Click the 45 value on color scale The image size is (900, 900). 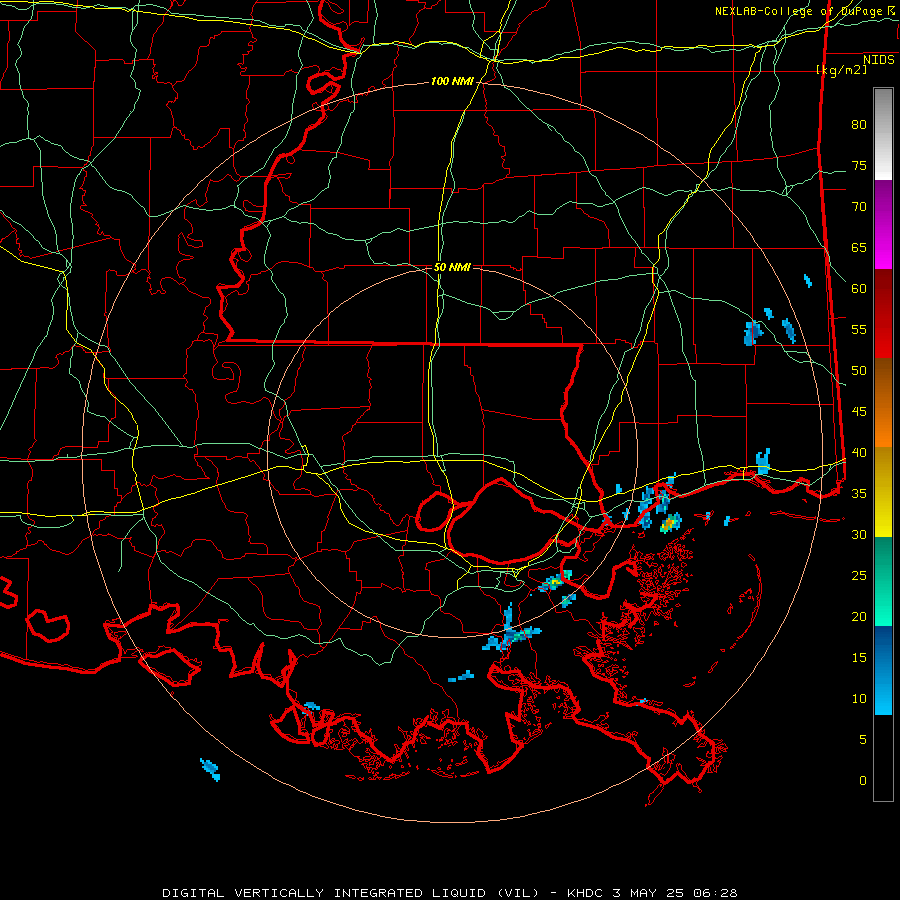(859, 412)
